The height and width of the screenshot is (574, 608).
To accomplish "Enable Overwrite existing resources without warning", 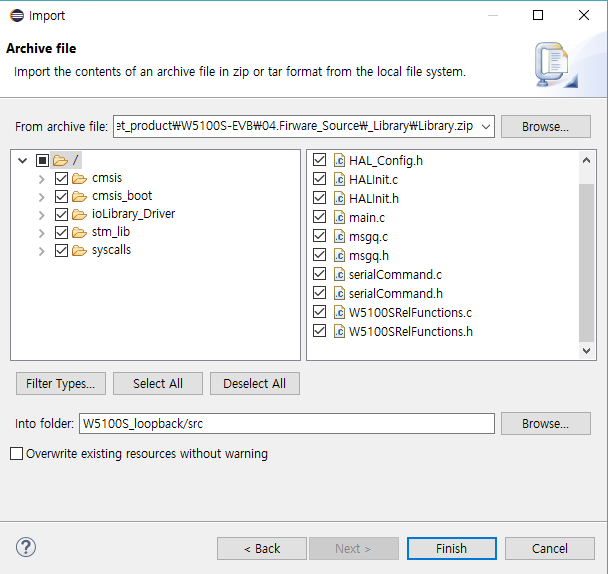I will point(16,453).
